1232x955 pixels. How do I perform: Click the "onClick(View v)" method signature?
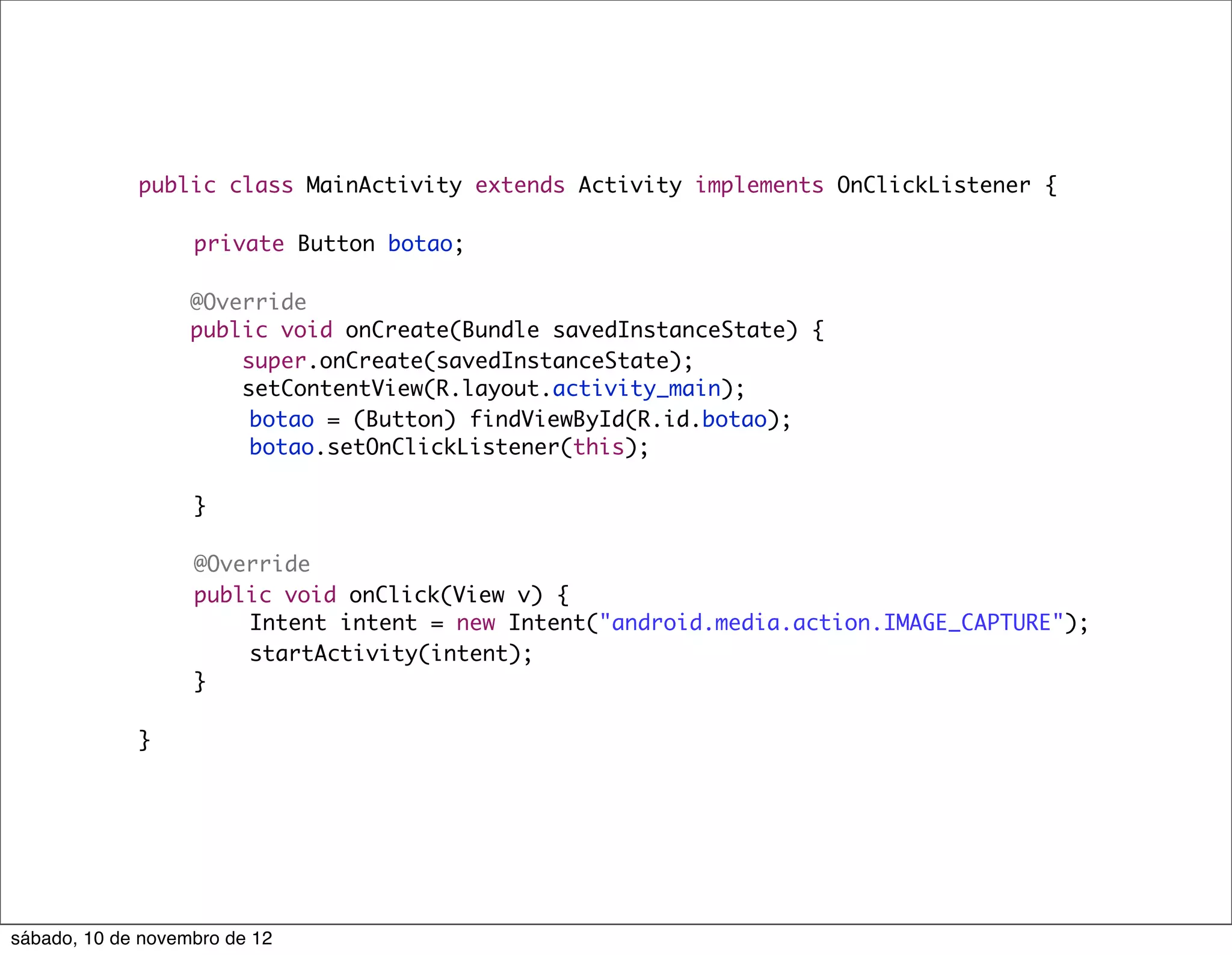446,595
